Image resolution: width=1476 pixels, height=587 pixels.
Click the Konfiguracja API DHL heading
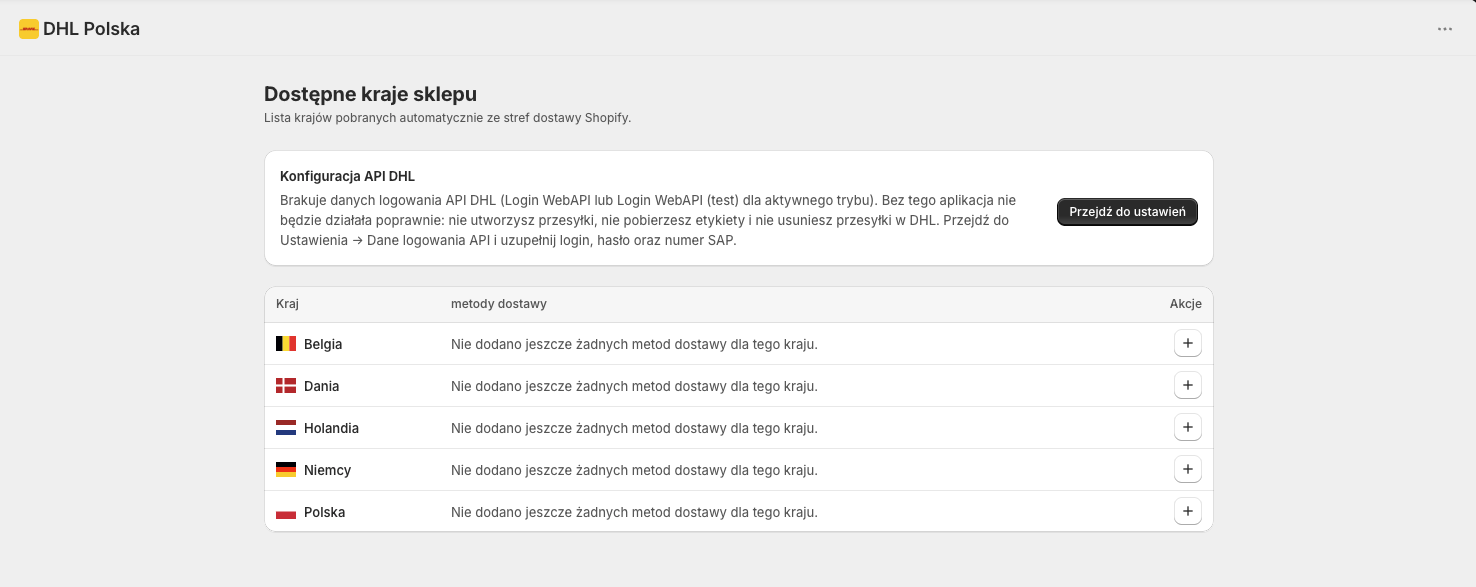coord(347,176)
